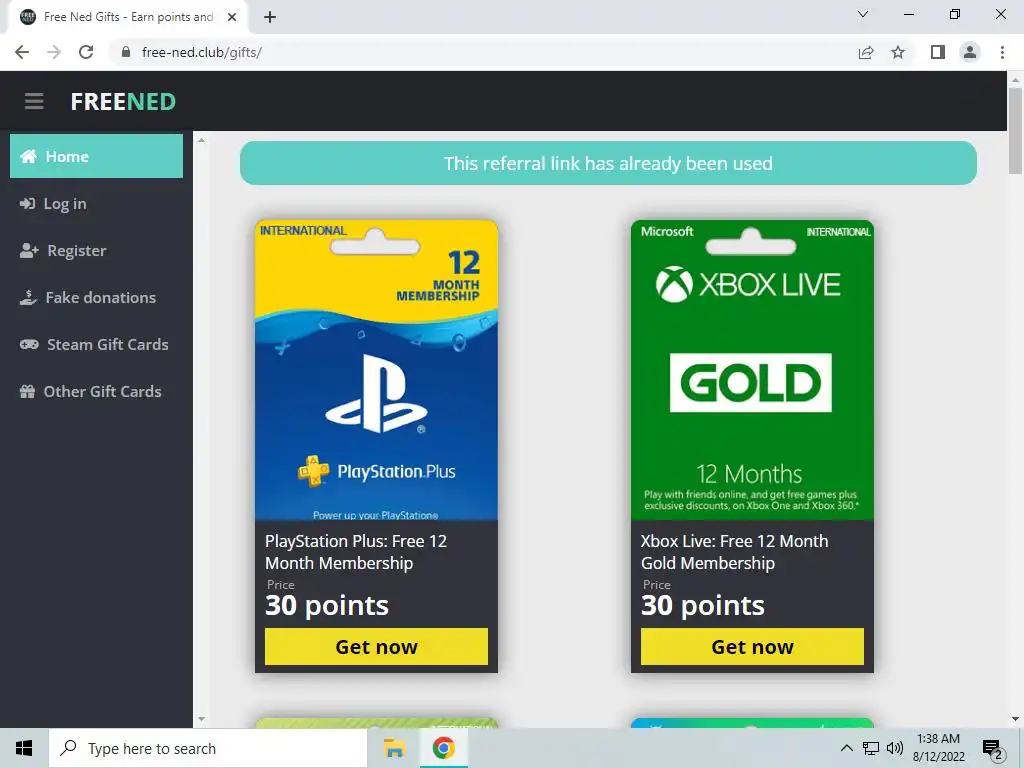This screenshot has width=1024, height=768.
Task: Open Other Gift Cards in sidebar
Action: [97, 391]
